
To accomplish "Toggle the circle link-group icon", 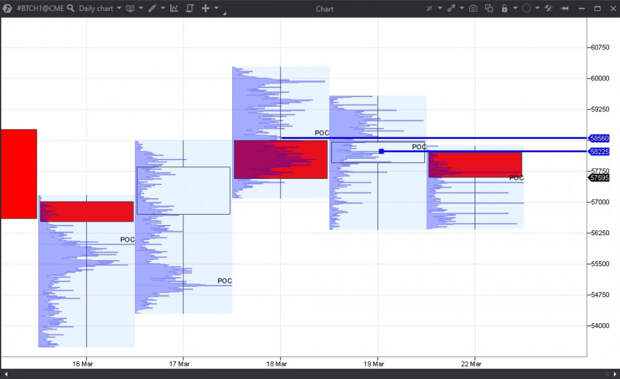I will (x=526, y=8).
